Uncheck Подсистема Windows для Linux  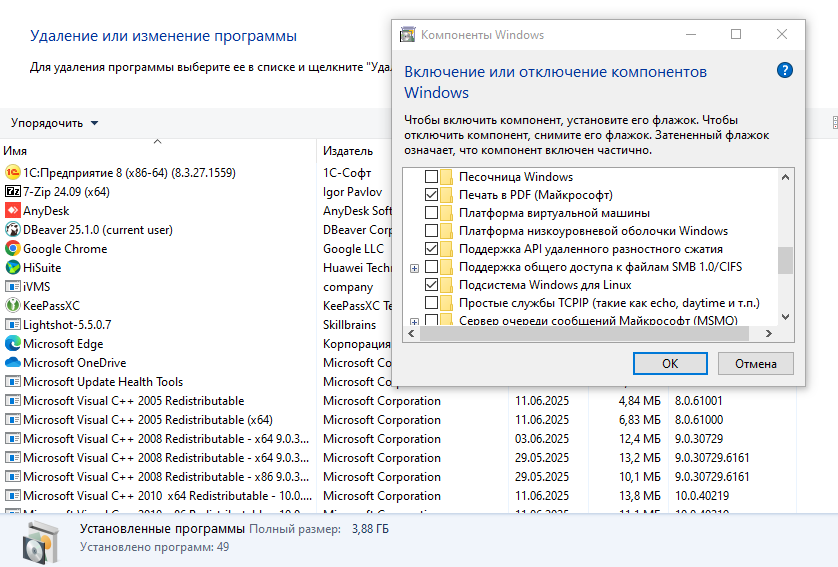pyautogui.click(x=431, y=285)
